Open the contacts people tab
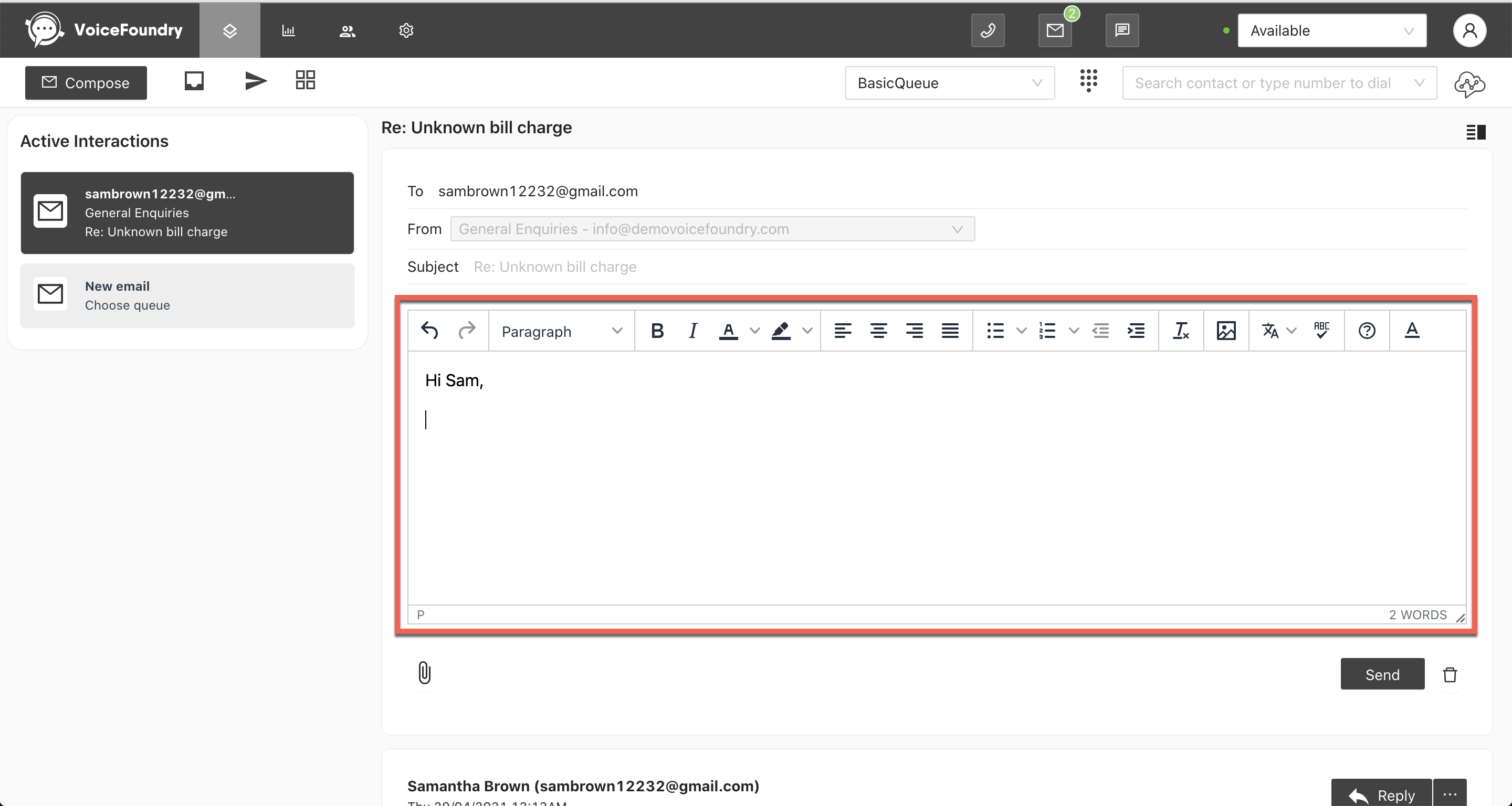 (x=348, y=30)
